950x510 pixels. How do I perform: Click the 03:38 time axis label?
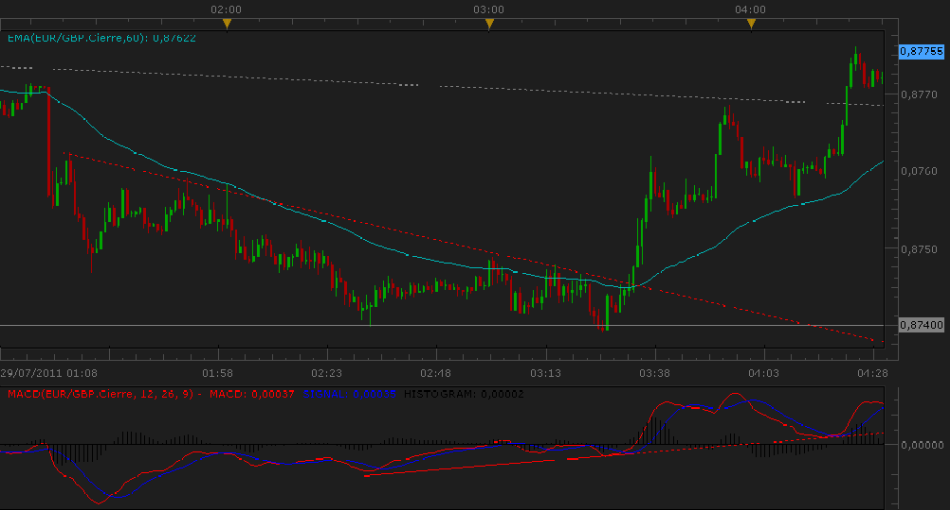pyautogui.click(x=654, y=372)
